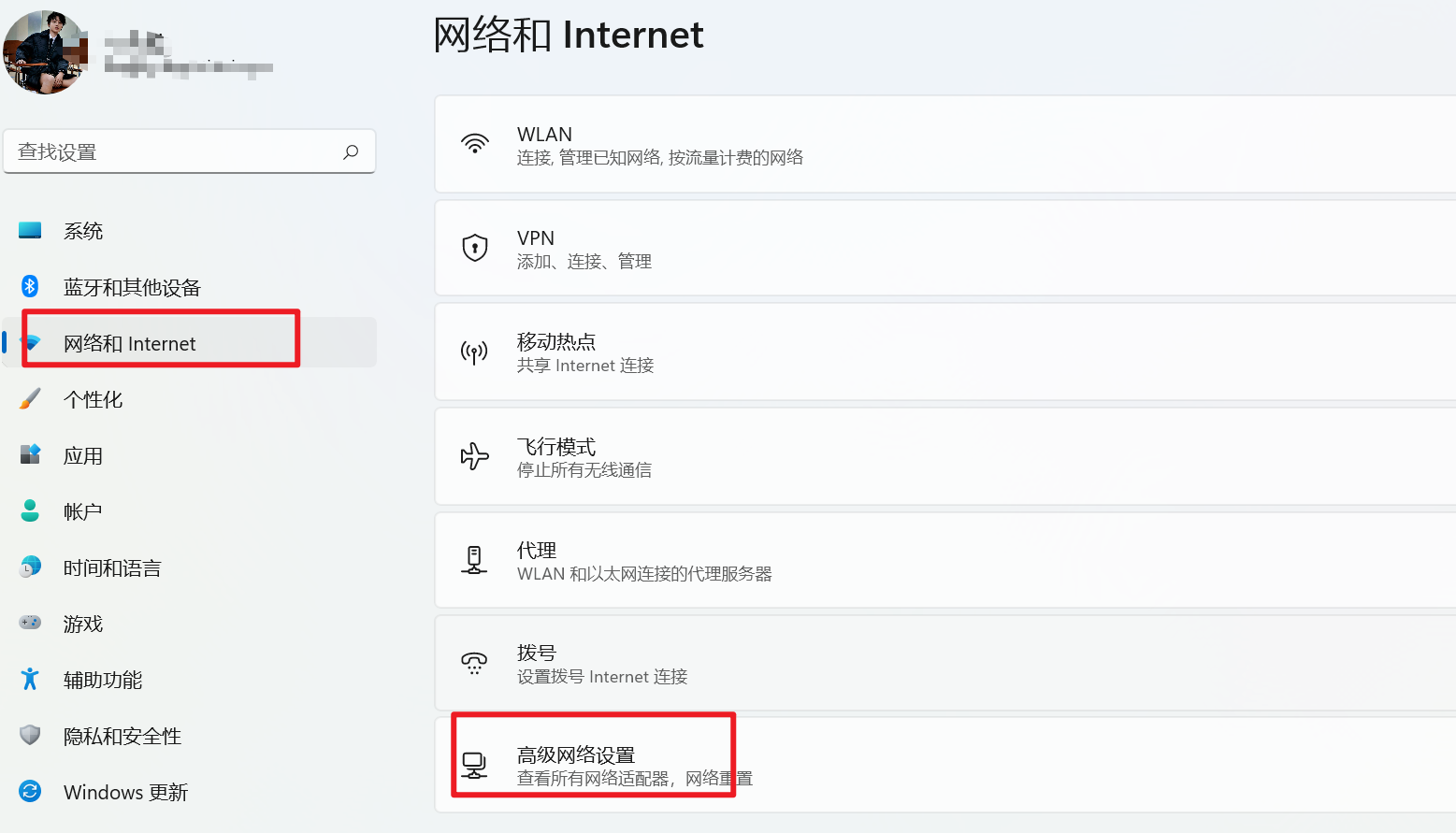Click the mobile hotspot (移动热点) icon
This screenshot has width=1456, height=833.
click(x=474, y=352)
